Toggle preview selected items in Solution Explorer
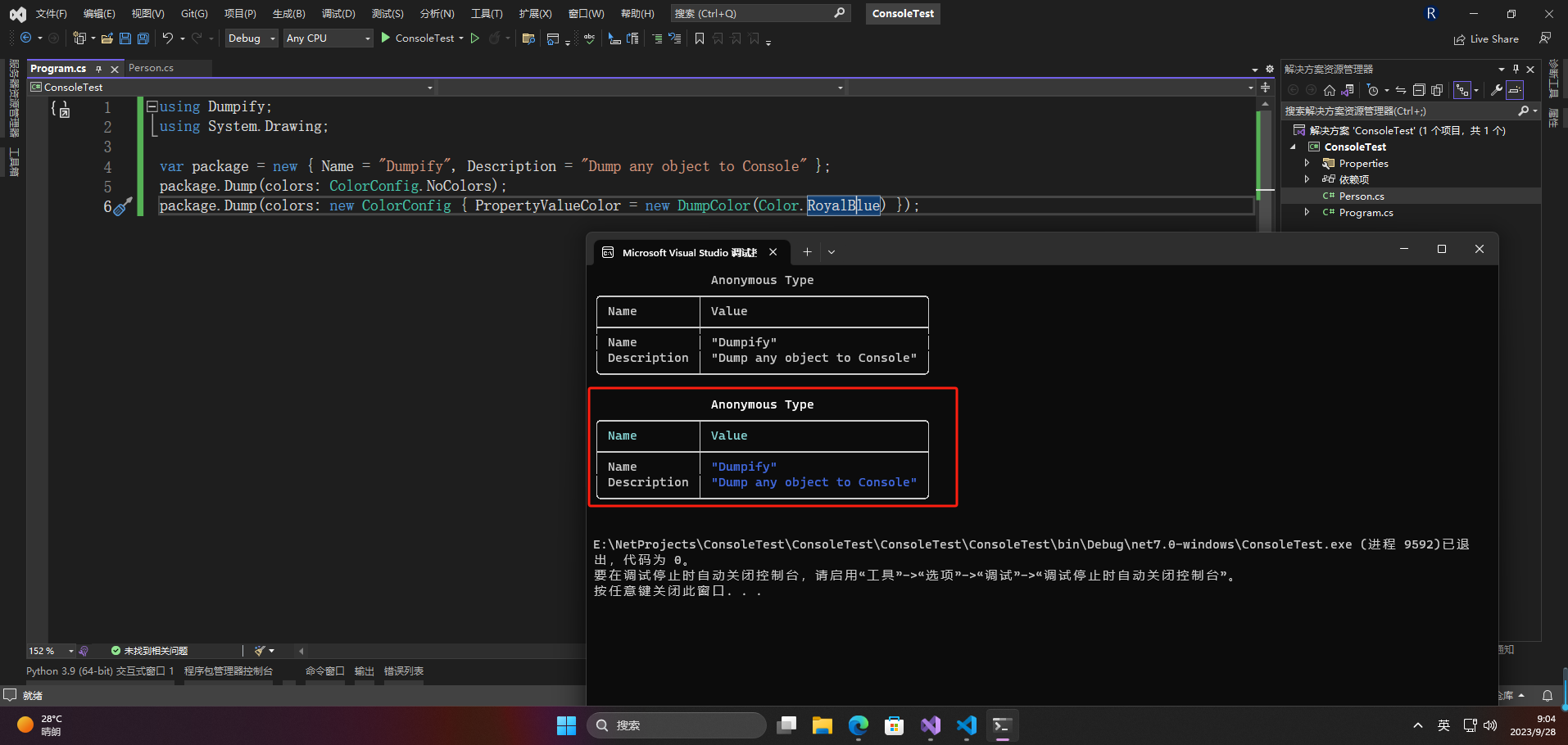This screenshot has height=745, width=1568. tap(1515, 90)
